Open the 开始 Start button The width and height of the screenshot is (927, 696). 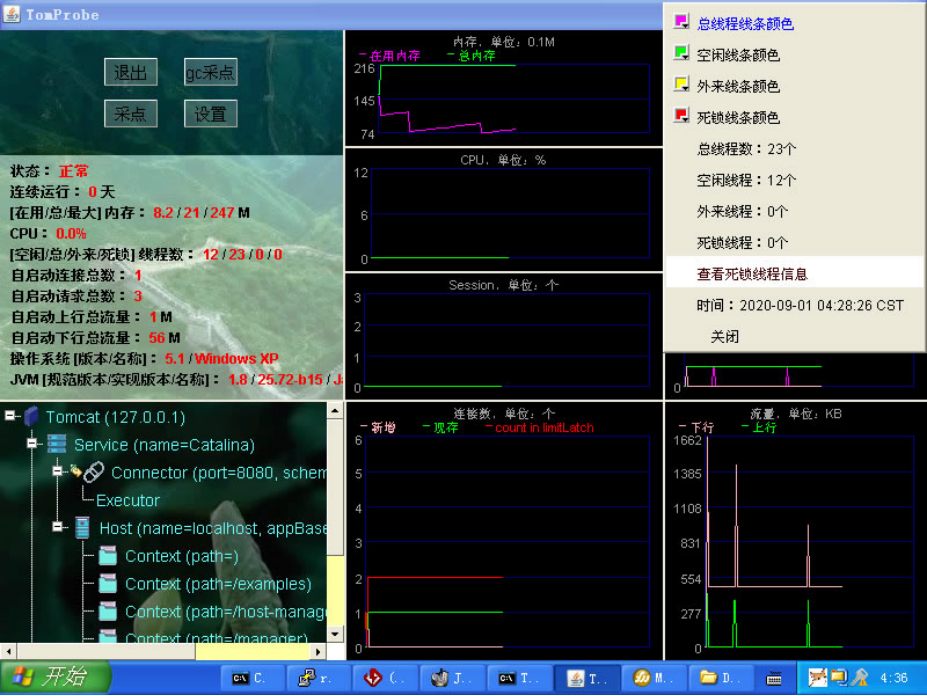click(x=56, y=676)
